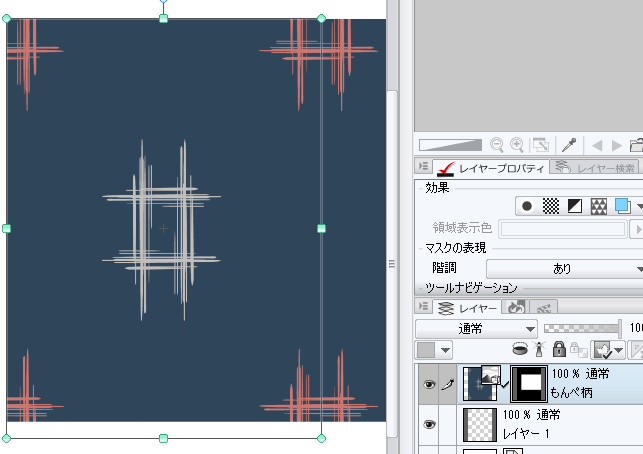Open the animation cels clapperboard tab
The width and height of the screenshot is (643, 454).
543,308
